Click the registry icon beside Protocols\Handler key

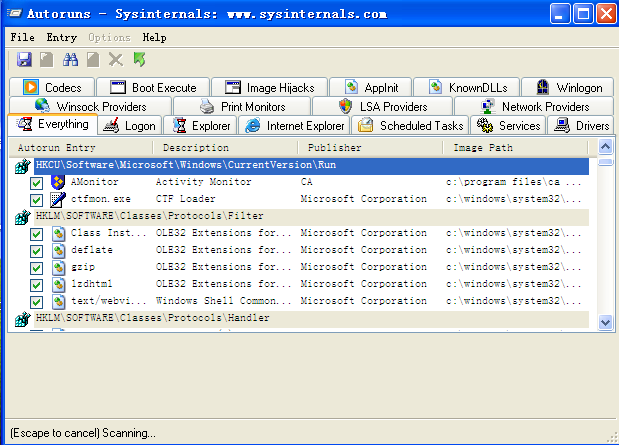pos(23,319)
